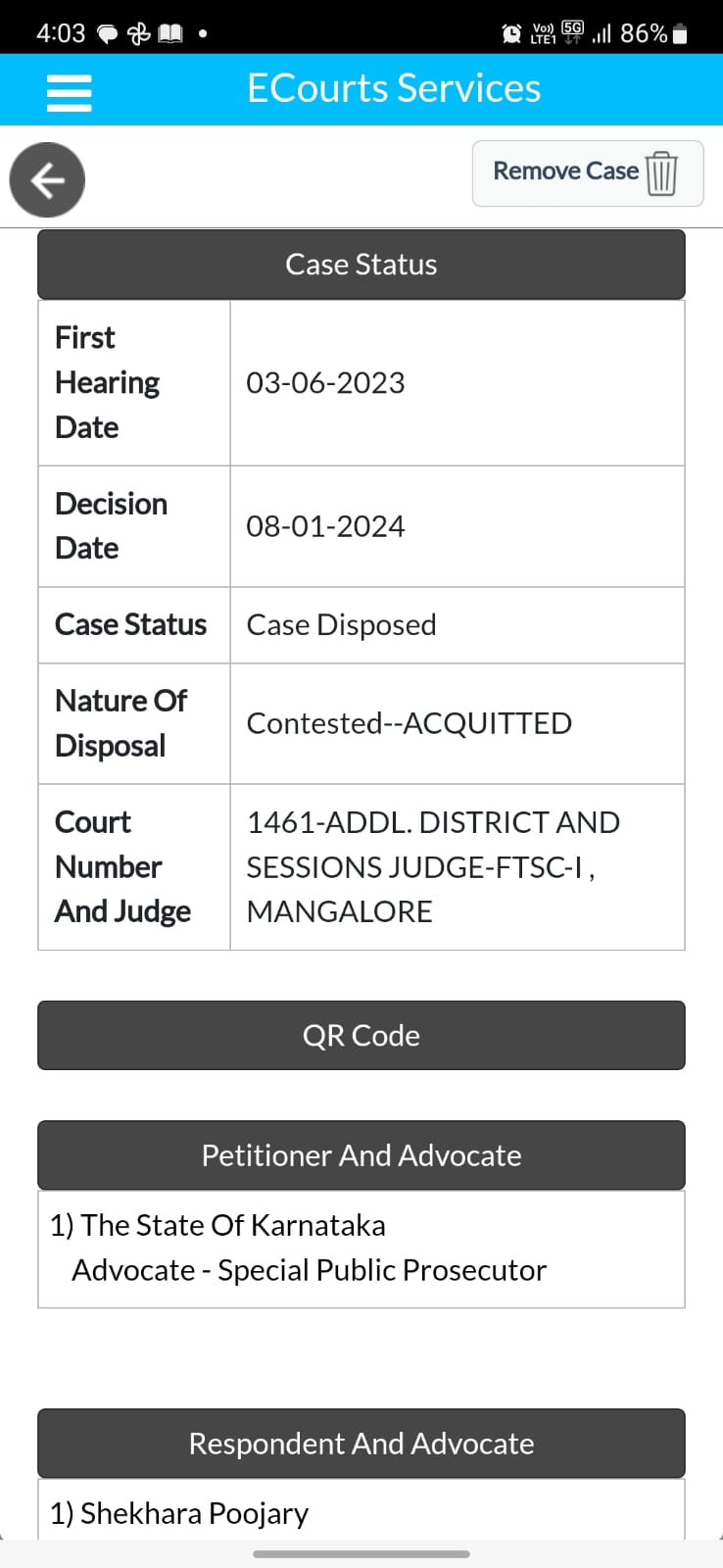Collapse the Petitioner And Advocate section
Screen dimensions: 723x1568
[x=361, y=1155]
